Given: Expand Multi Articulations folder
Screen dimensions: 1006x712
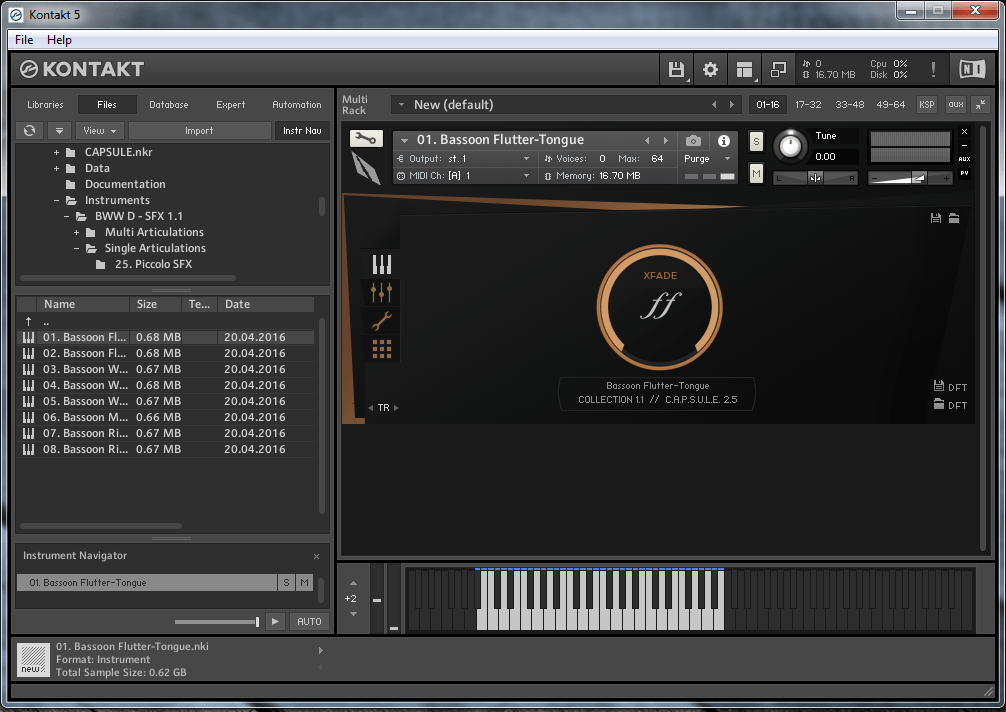Looking at the screenshot, I should (76, 233).
